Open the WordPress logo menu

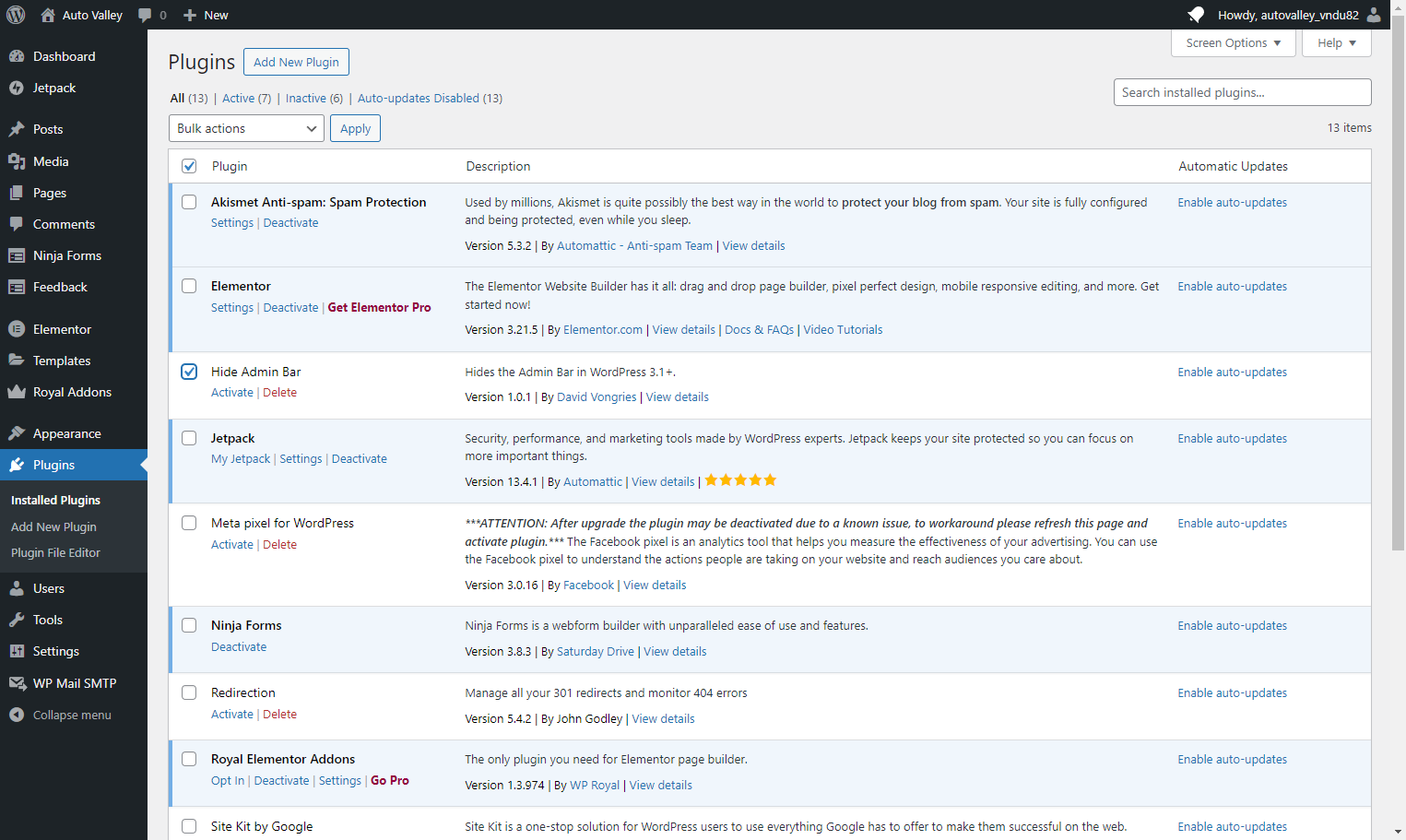(16, 15)
